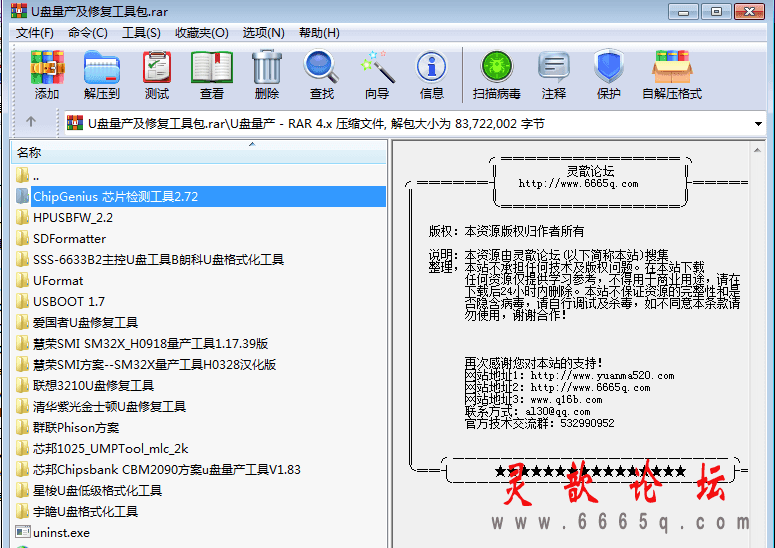Click 群联Phison方案 folder name
Image resolution: width=775 pixels, height=548 pixels.
coord(76,427)
